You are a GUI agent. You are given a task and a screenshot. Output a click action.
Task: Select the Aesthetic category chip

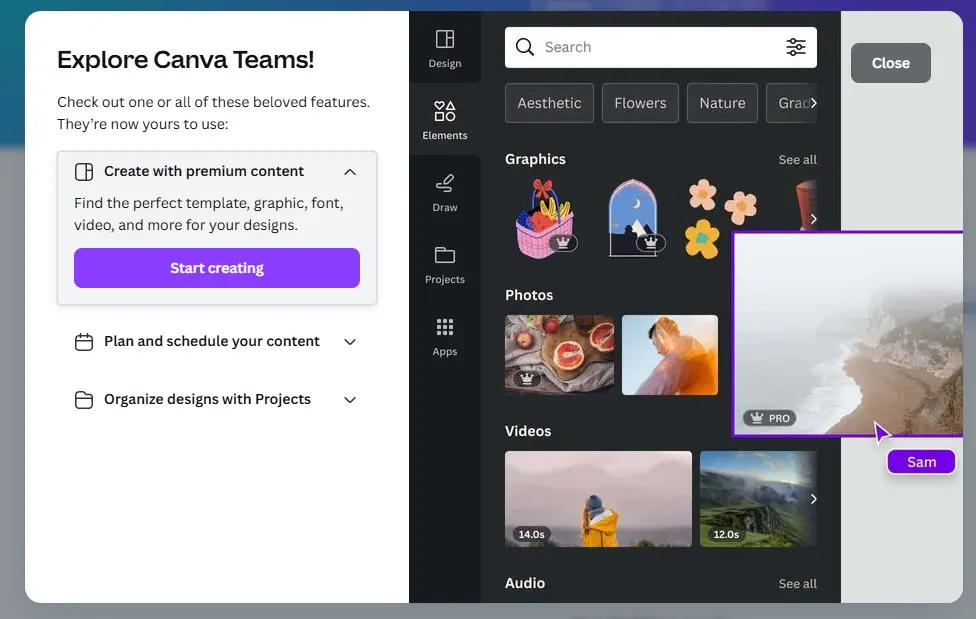pos(549,103)
